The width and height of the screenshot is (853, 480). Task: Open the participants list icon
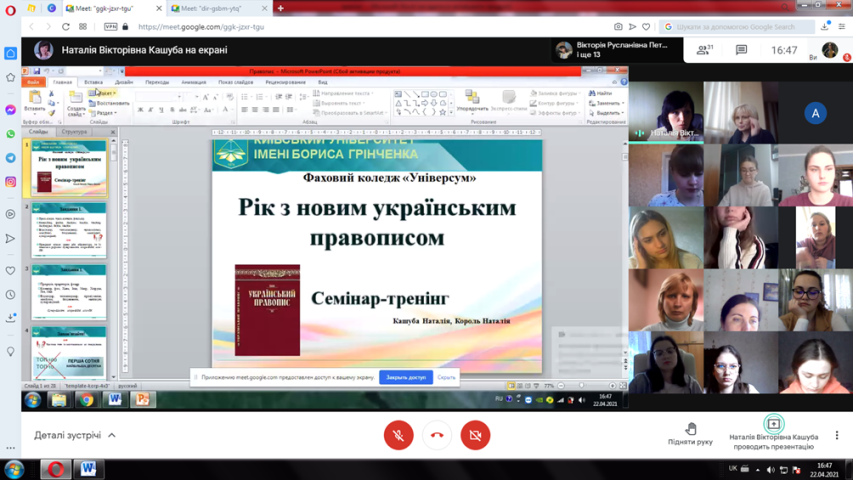tap(704, 50)
